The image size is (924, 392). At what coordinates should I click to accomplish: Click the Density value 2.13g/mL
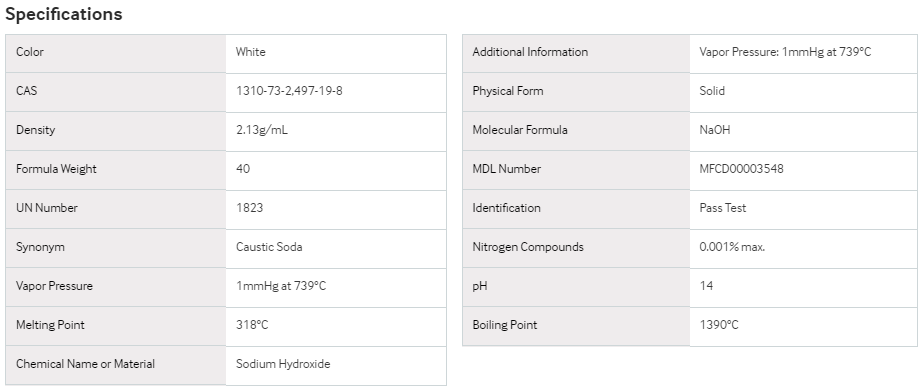click(262, 130)
